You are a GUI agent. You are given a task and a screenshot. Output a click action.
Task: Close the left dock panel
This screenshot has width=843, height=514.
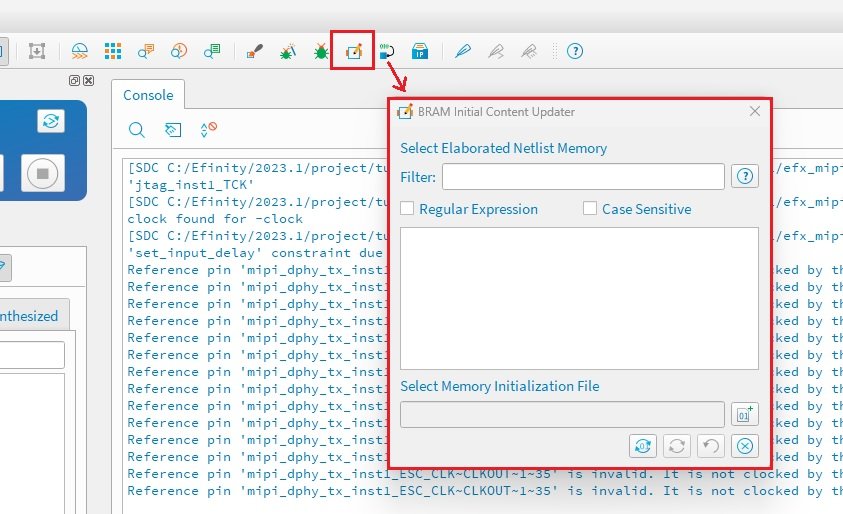89,80
